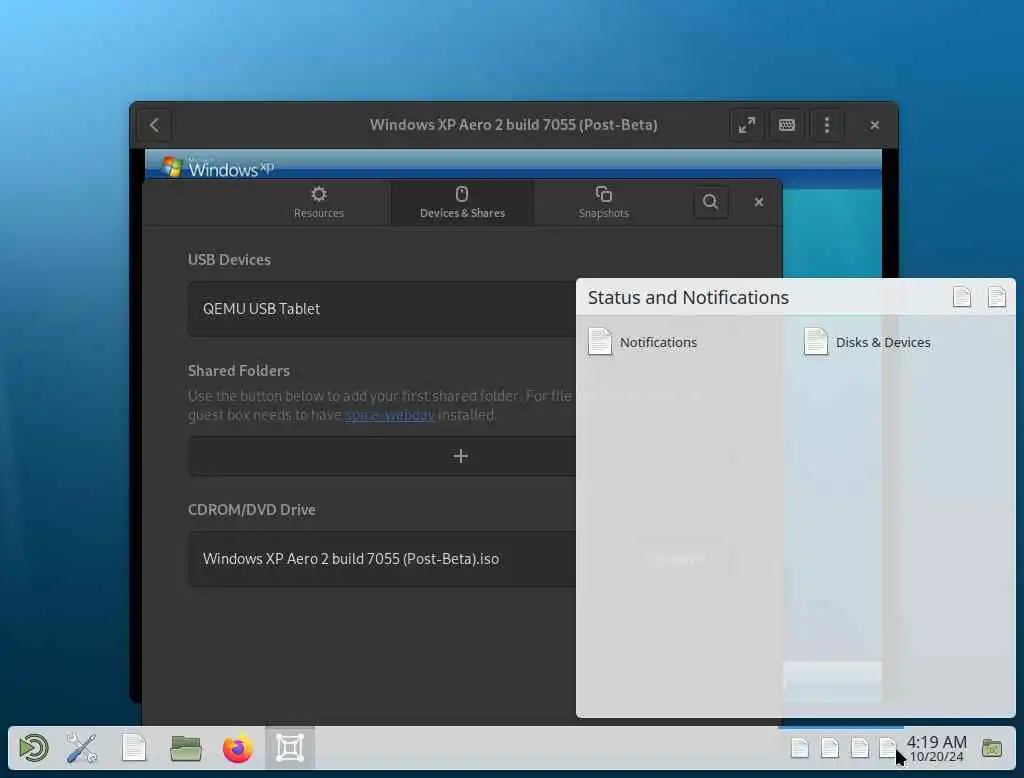Image resolution: width=1024 pixels, height=778 pixels.
Task: Click the search magnifier in properties dialog
Action: [711, 202]
